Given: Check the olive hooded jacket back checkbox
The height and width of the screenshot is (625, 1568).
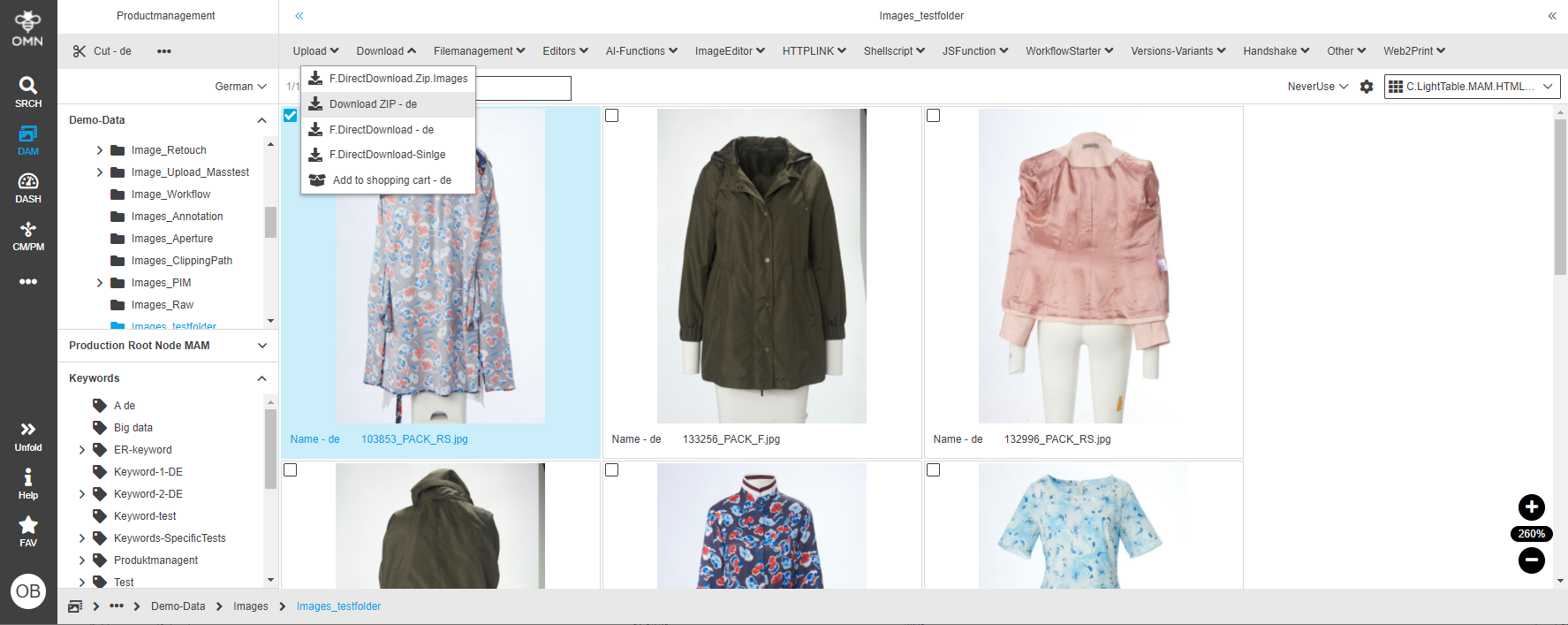Looking at the screenshot, I should pyautogui.click(x=290, y=470).
